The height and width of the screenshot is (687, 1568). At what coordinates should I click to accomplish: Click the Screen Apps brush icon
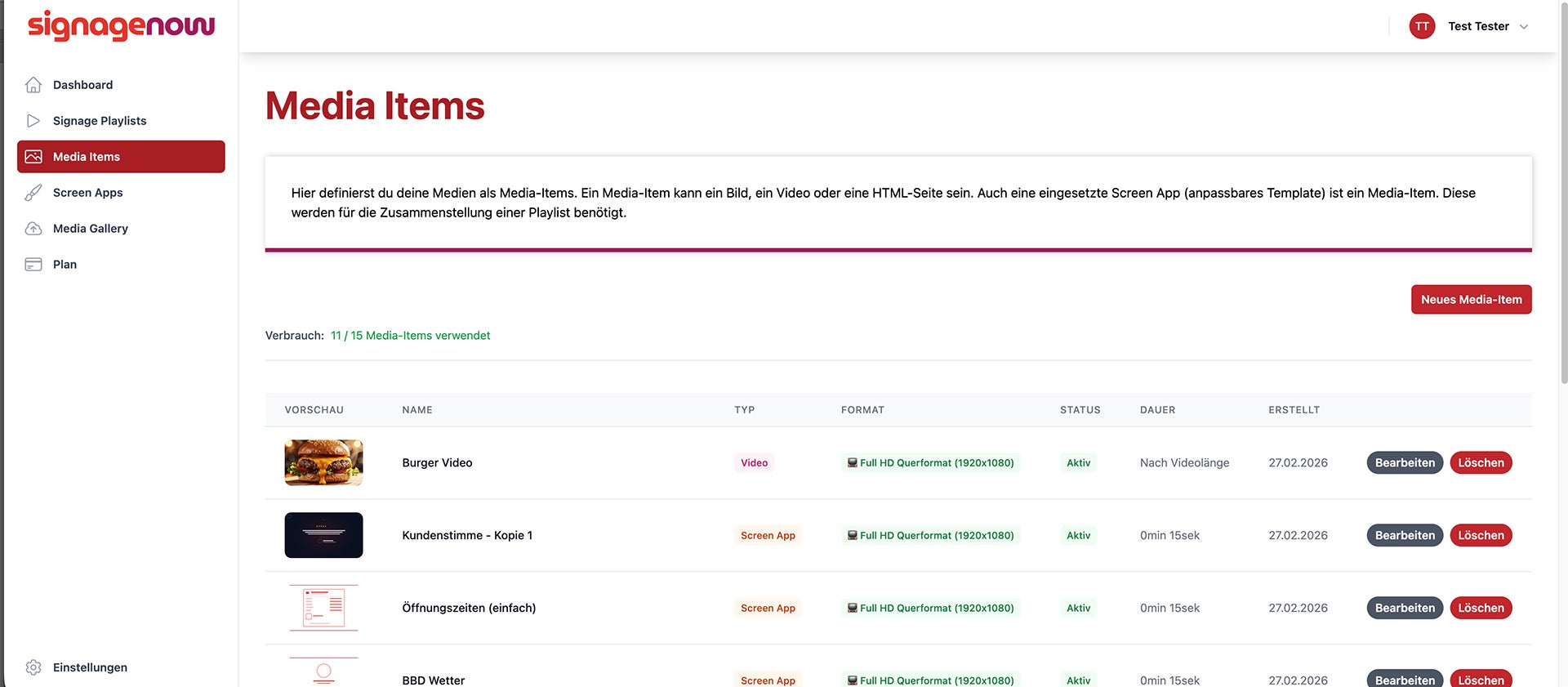coord(33,193)
